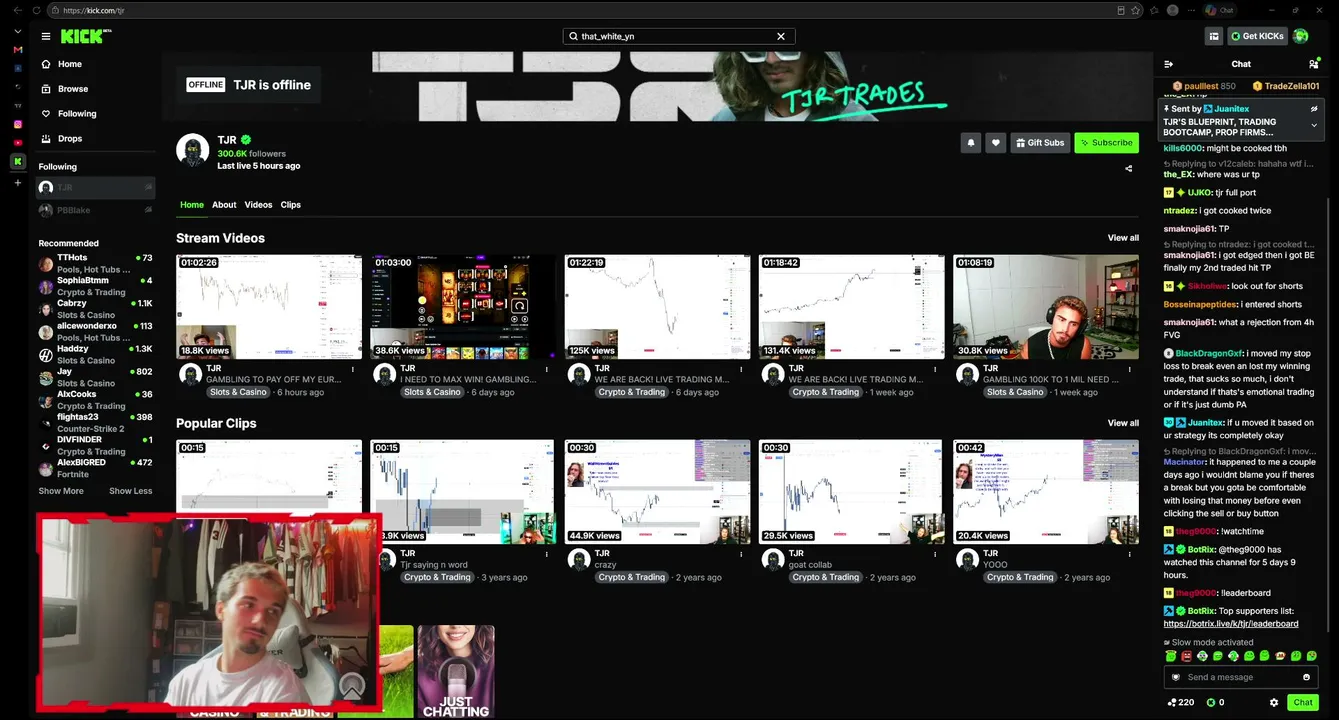1339x720 pixels.
Task: Open Gmail from the browser's vertical tab strip
Action: tap(18, 50)
